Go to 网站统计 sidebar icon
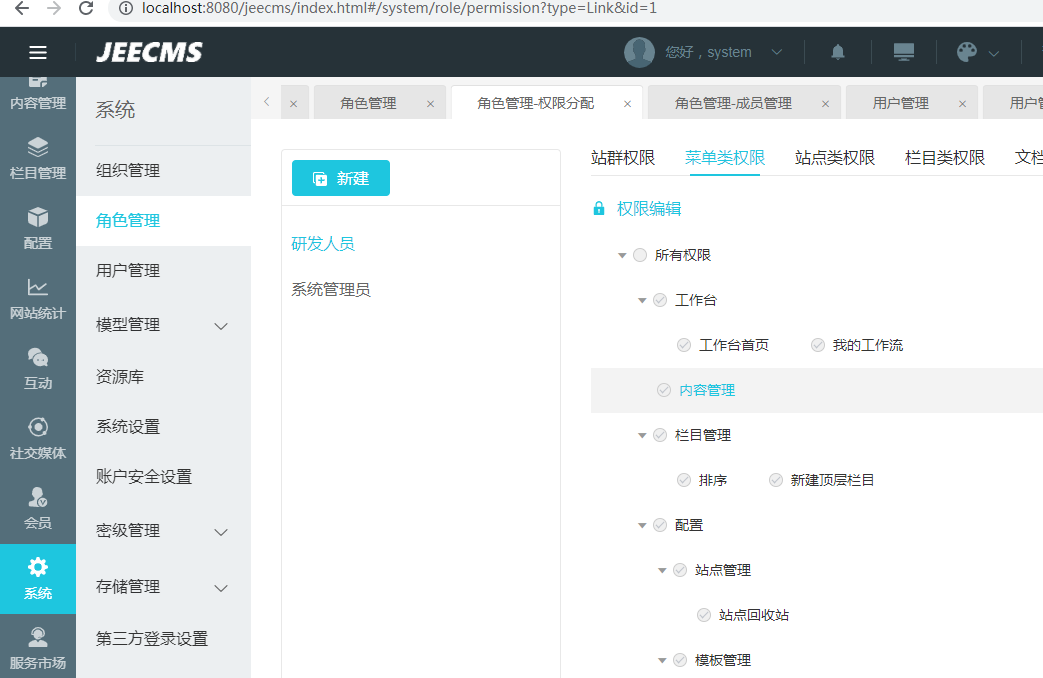This screenshot has width=1043, height=678. tap(38, 298)
